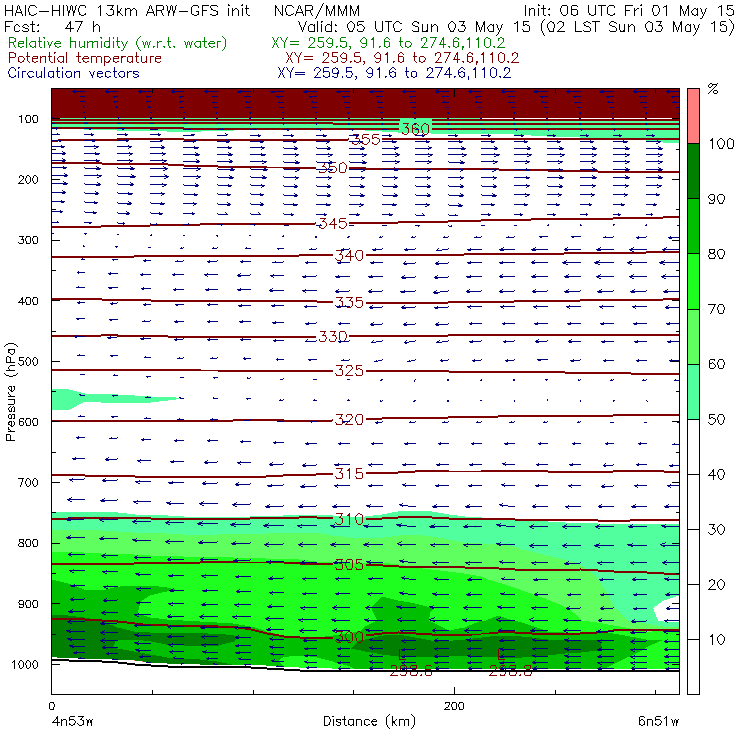Click the pink above-100% colorbar swatch
The image size is (740, 740).
click(693, 116)
